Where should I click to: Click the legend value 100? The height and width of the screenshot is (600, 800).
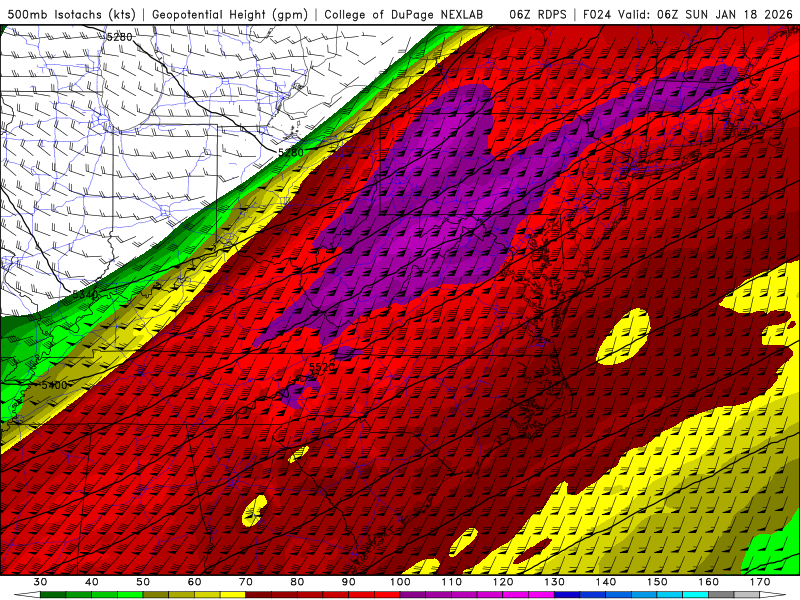[401, 582]
